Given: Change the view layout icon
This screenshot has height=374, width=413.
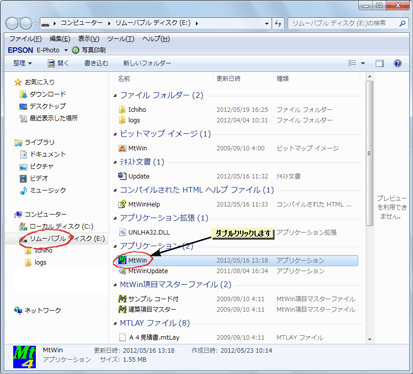Looking at the screenshot, I should pyautogui.click(x=352, y=63).
